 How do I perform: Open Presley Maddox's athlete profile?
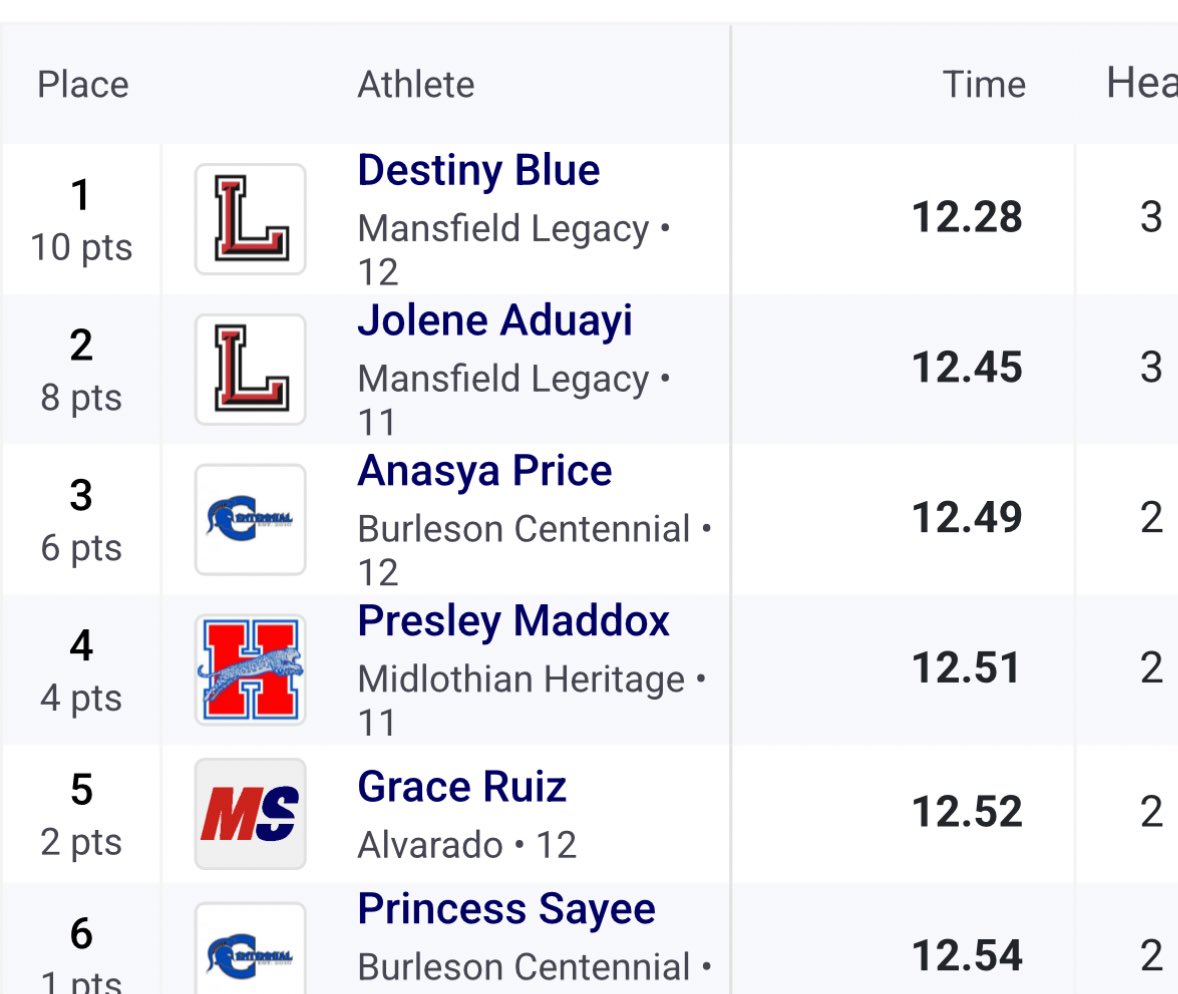pos(513,622)
